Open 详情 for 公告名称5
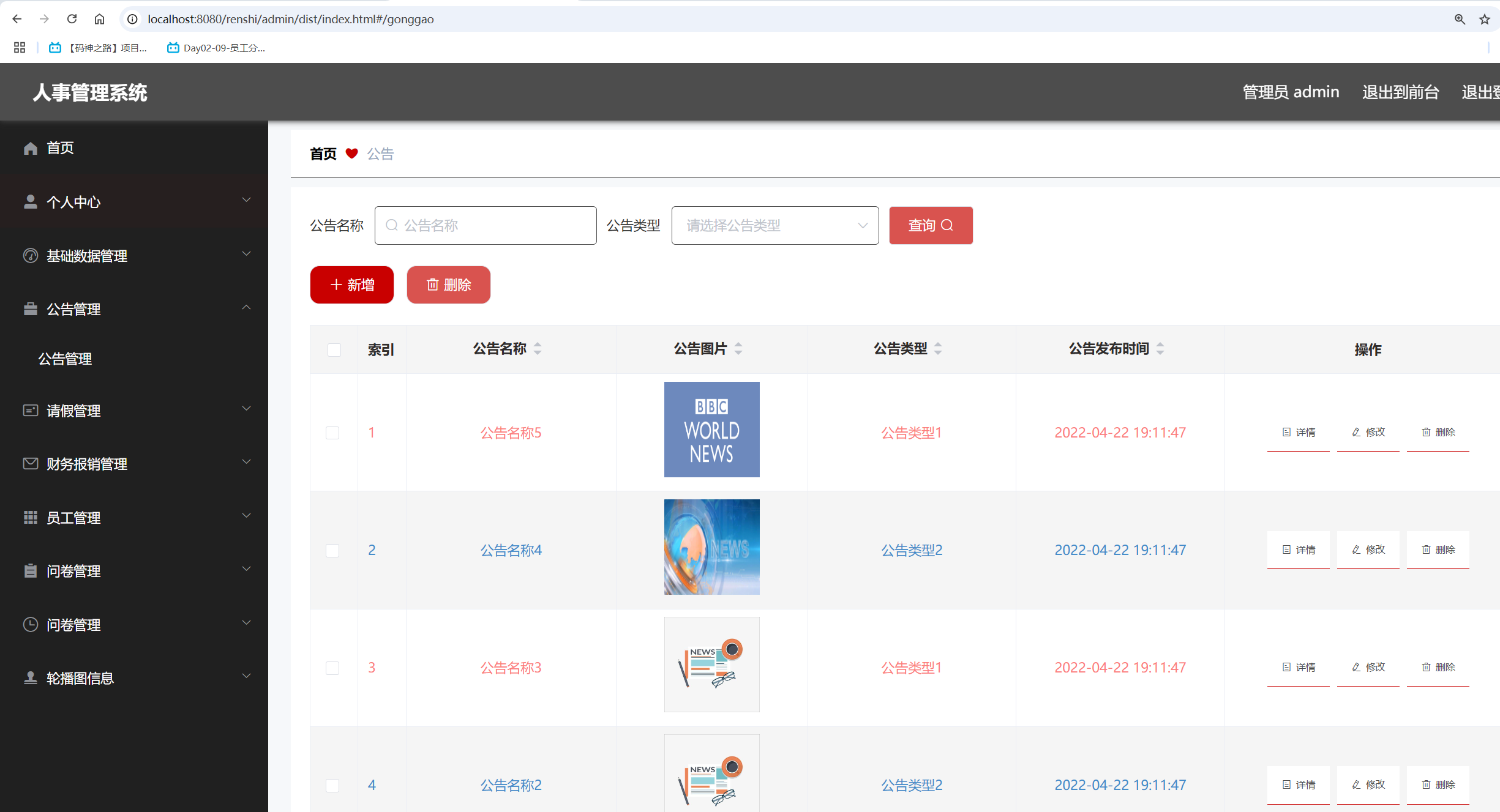This screenshot has width=1500, height=812. click(1299, 433)
